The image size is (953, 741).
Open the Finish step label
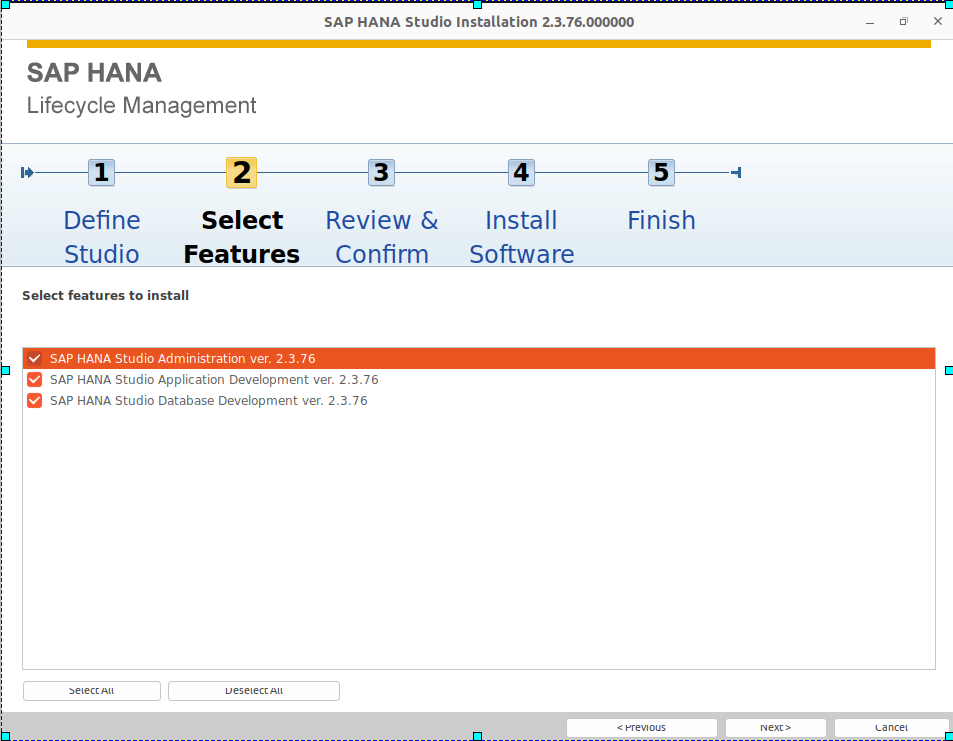661,220
